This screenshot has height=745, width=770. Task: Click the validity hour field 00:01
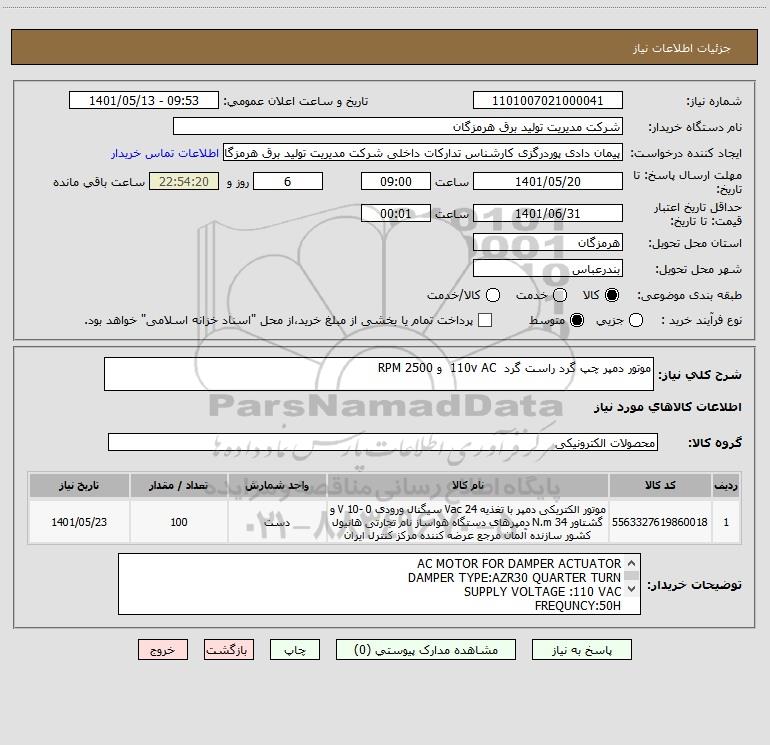click(x=396, y=213)
